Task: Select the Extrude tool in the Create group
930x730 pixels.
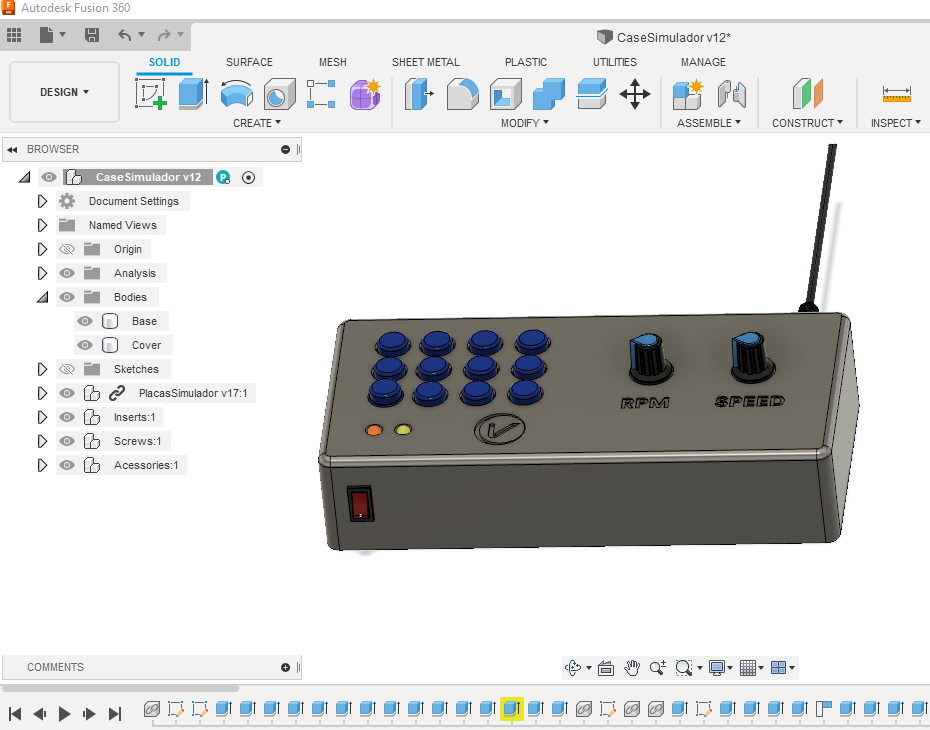Action: [193, 94]
